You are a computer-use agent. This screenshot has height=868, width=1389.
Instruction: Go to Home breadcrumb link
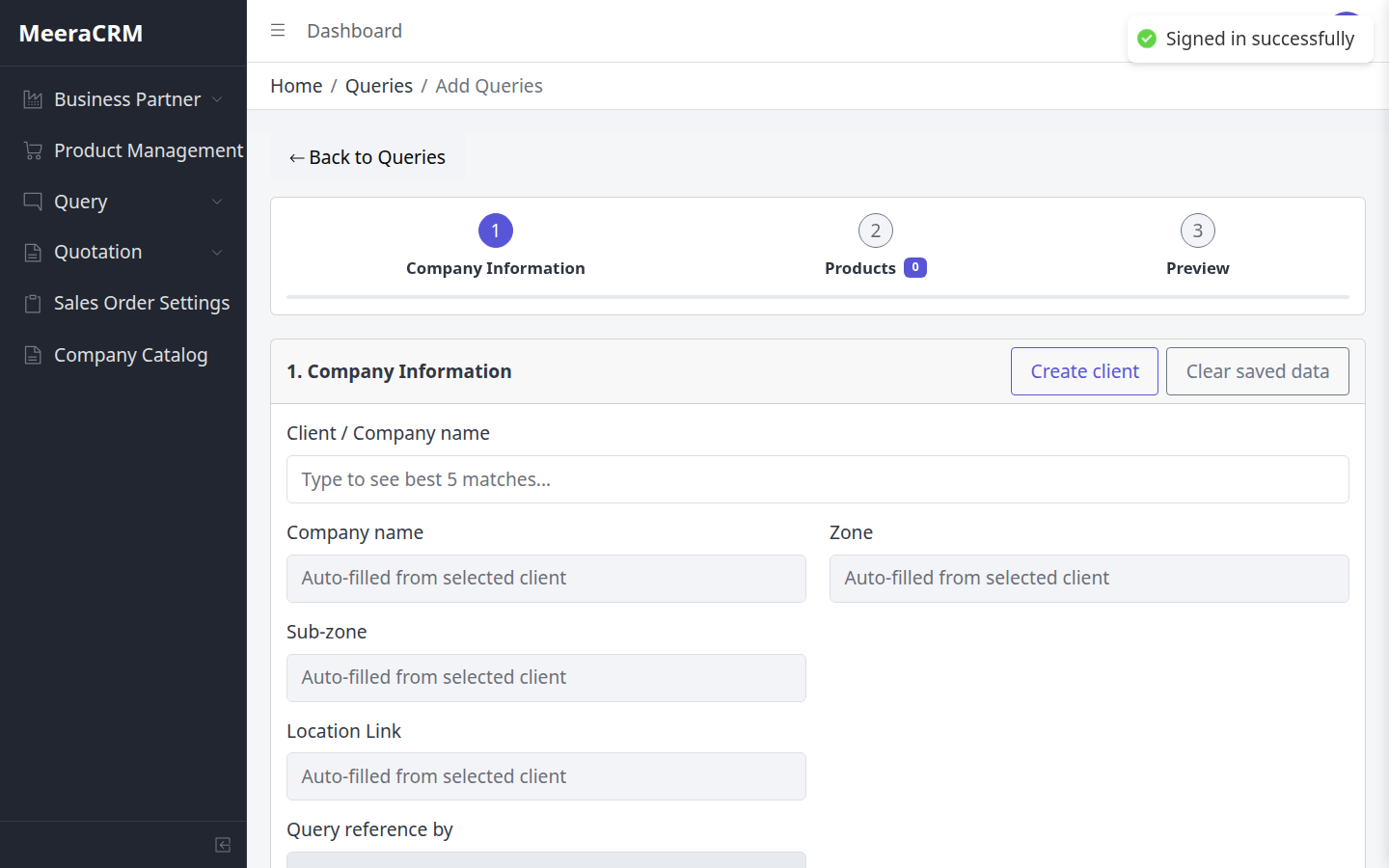(x=296, y=86)
